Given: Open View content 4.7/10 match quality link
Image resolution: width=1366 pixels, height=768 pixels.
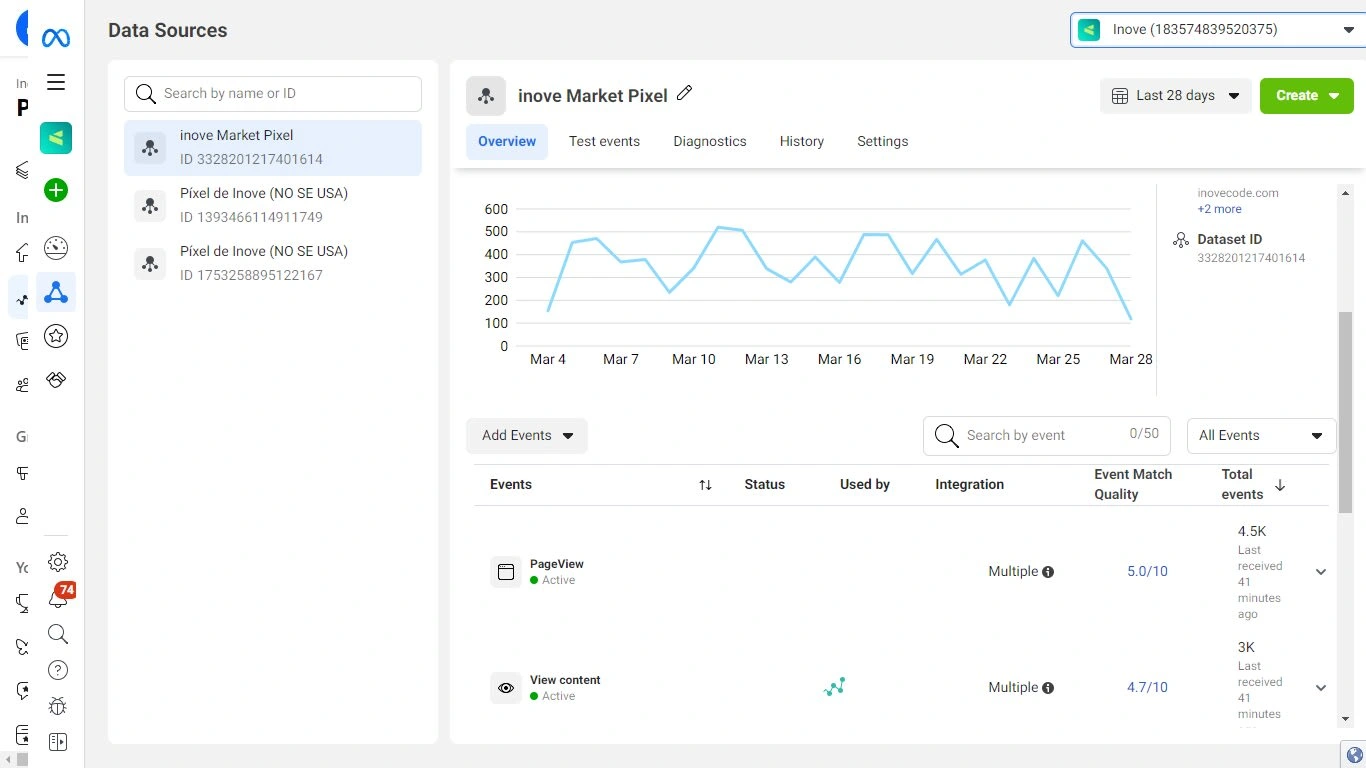Looking at the screenshot, I should 1147,688.
